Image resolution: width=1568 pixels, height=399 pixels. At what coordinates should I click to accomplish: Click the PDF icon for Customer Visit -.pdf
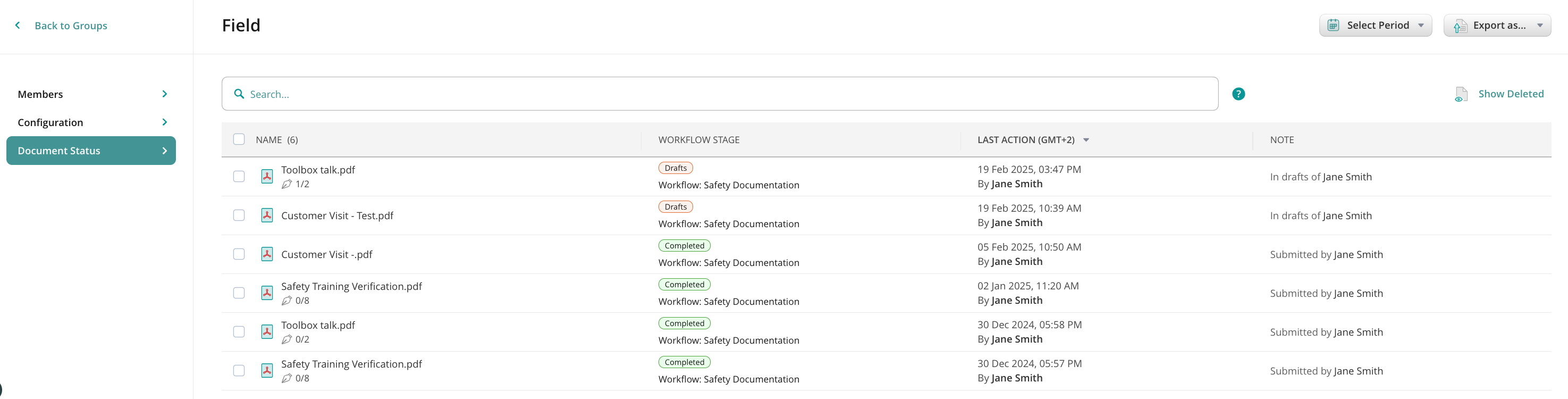tap(267, 255)
